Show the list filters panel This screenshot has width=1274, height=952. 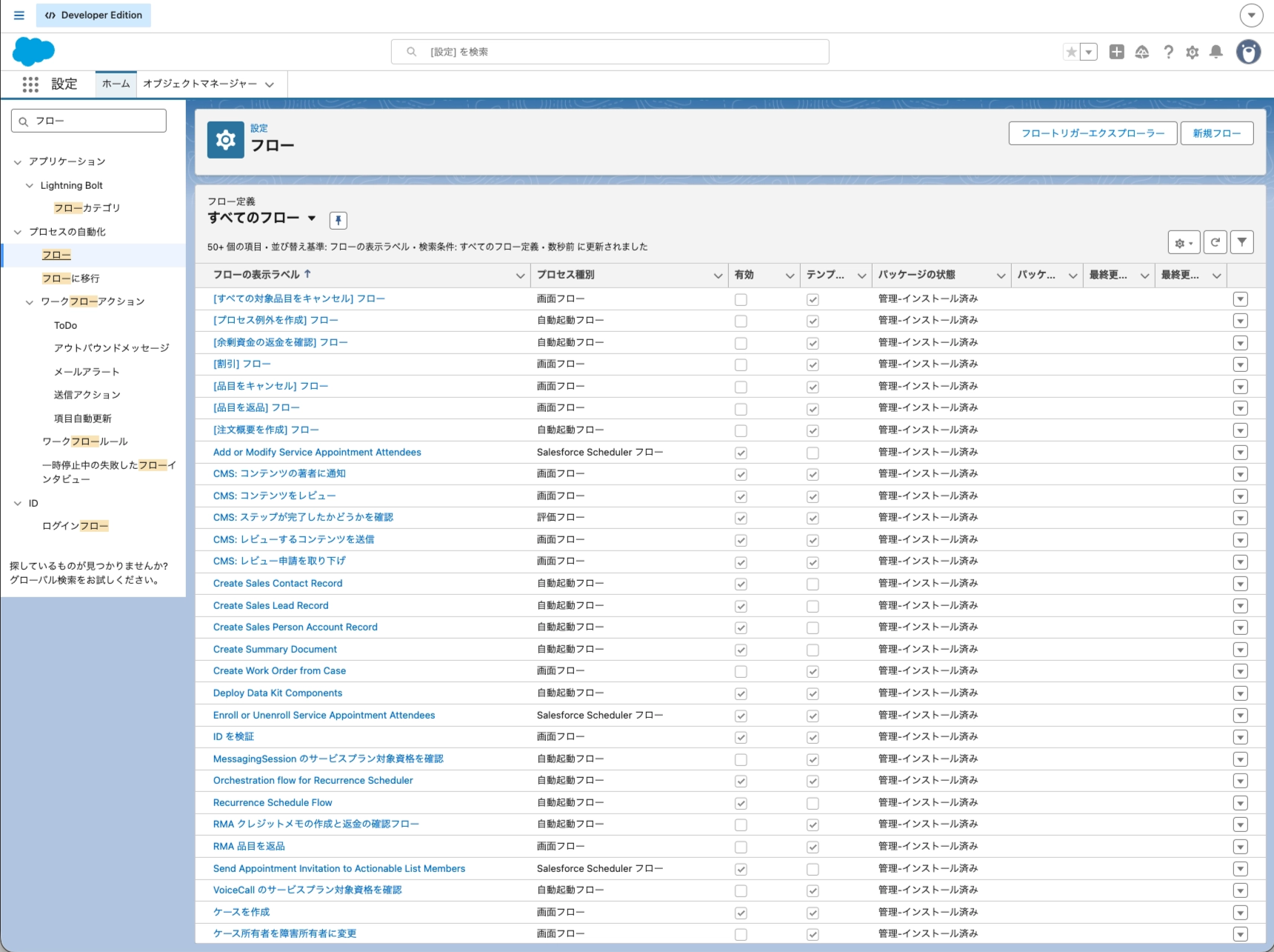point(1241,242)
